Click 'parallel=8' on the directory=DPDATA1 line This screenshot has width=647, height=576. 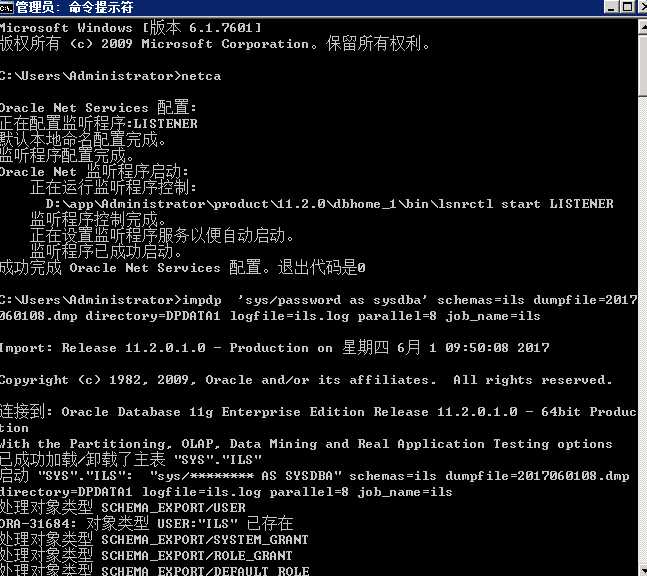point(308,492)
